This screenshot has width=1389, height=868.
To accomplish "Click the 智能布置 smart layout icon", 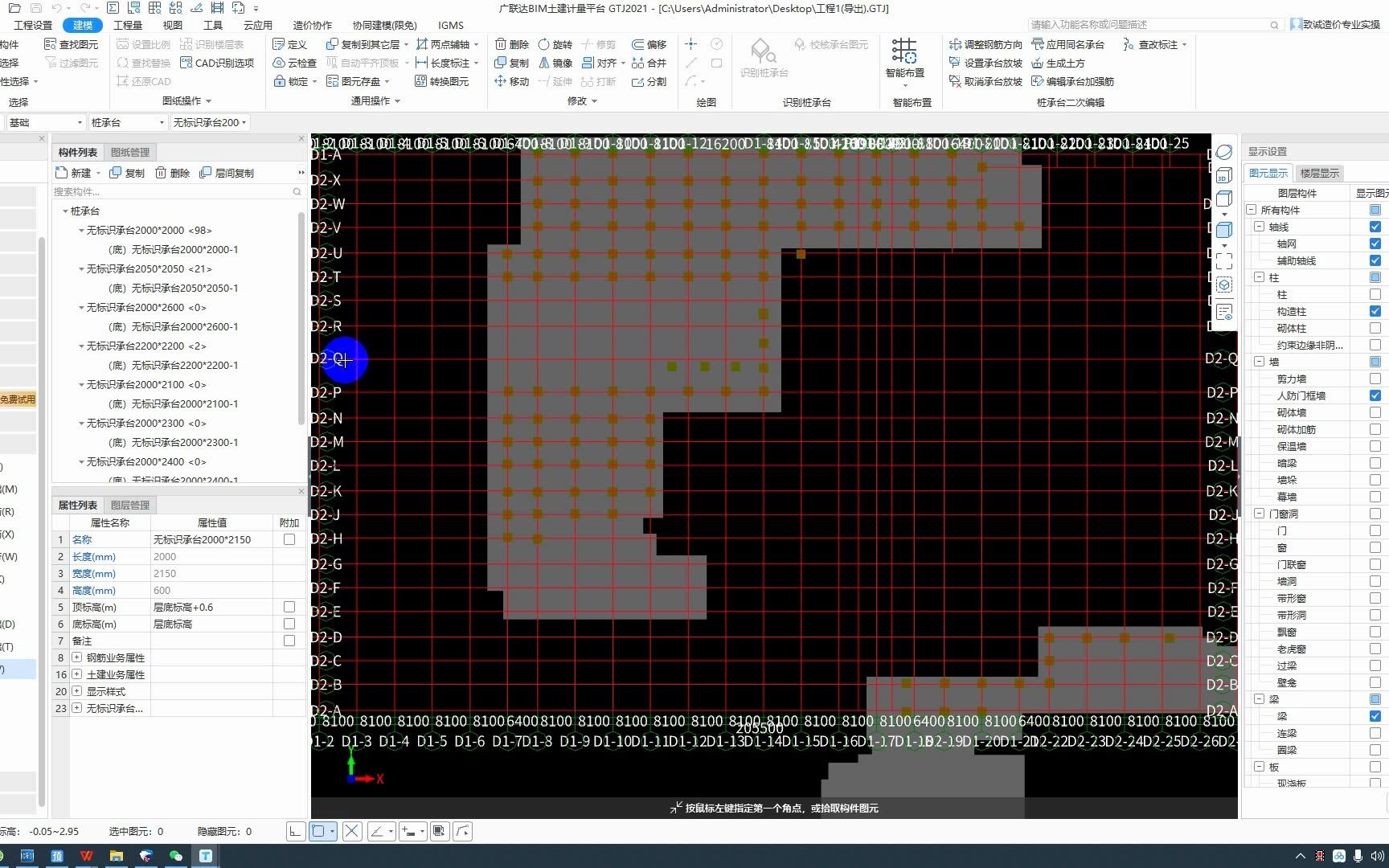I will click(x=904, y=51).
